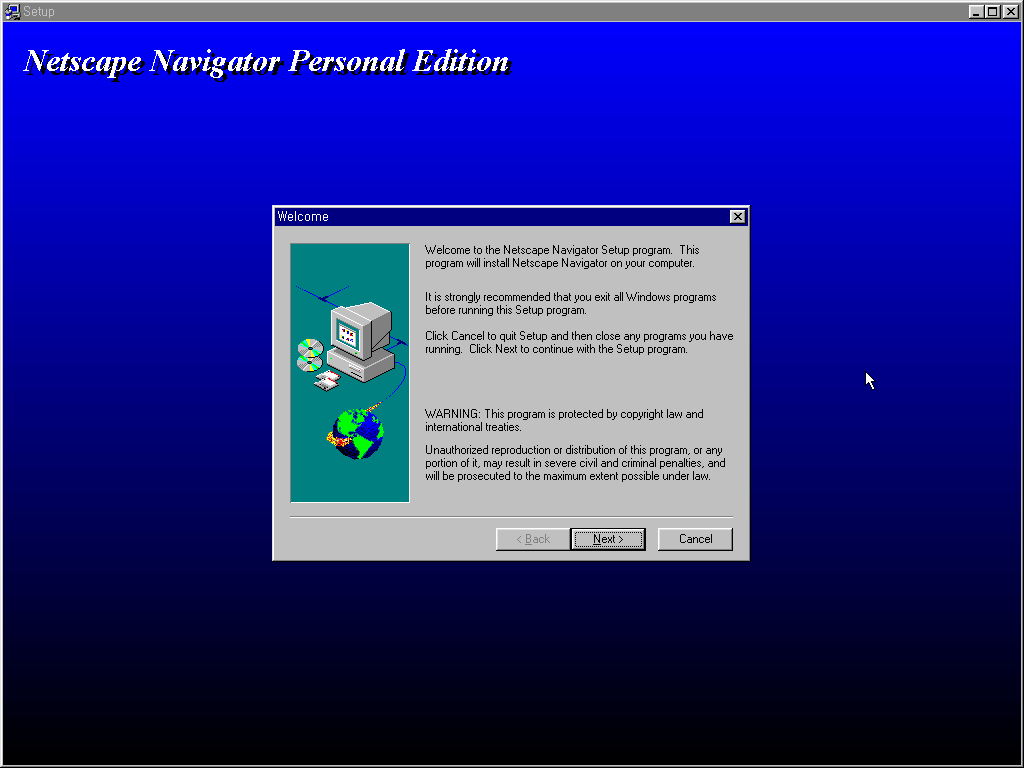This screenshot has height=768, width=1024.
Task: Click the computer and globe illustration
Action: click(350, 373)
